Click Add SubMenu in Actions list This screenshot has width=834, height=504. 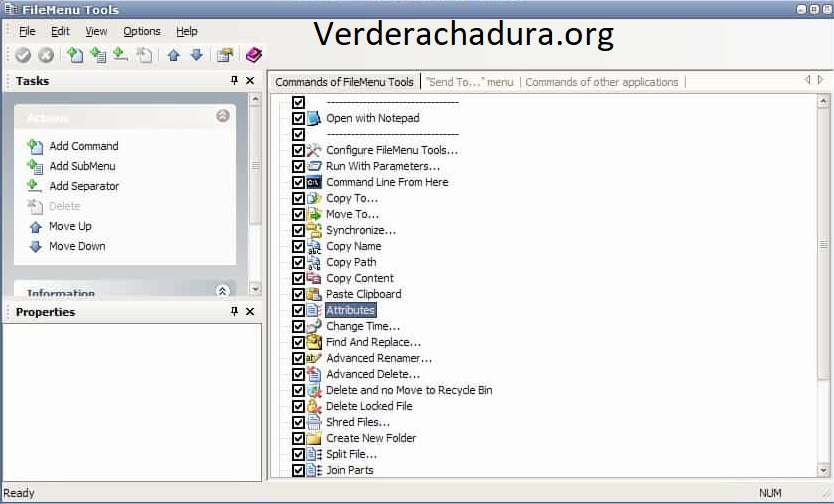point(82,166)
